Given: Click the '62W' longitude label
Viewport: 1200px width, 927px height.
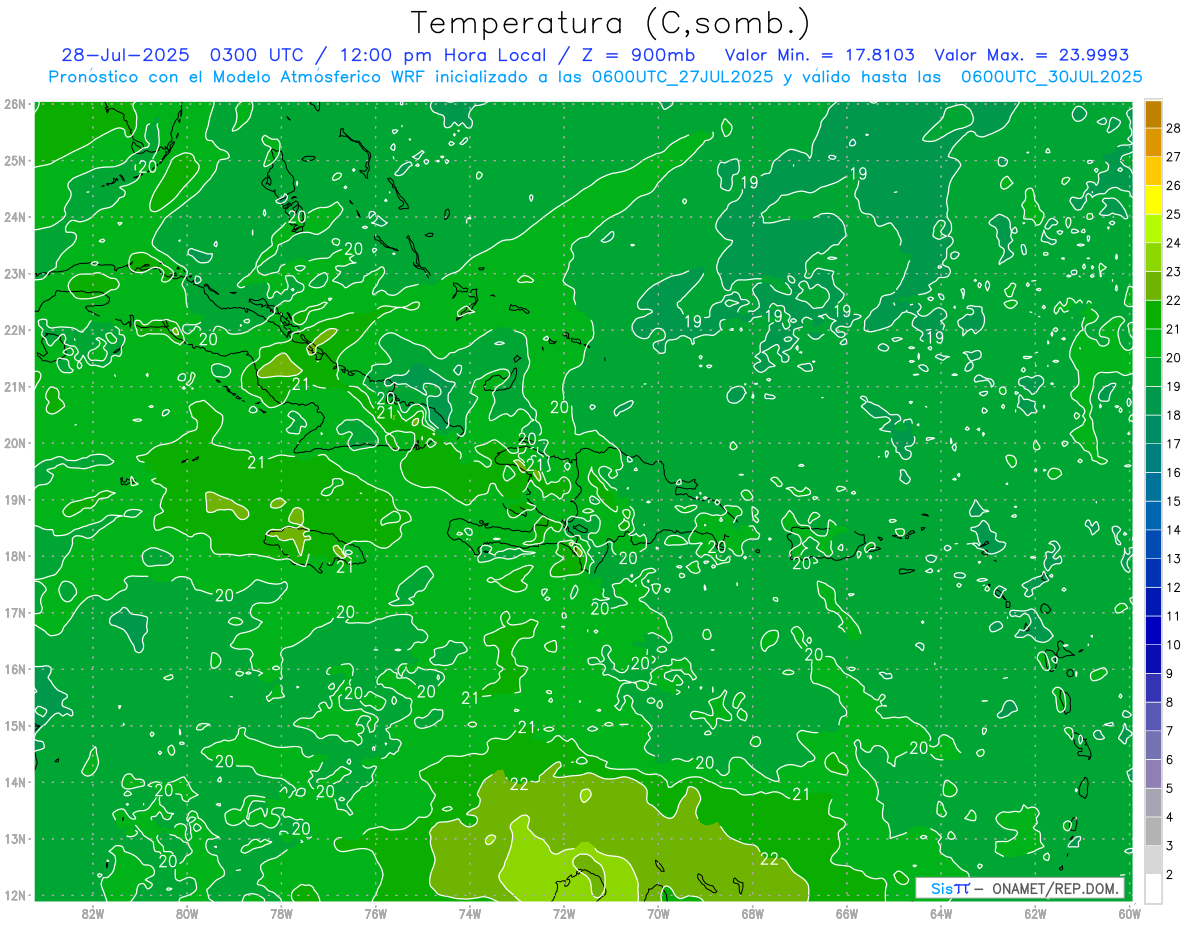Looking at the screenshot, I should pyautogui.click(x=1035, y=913).
